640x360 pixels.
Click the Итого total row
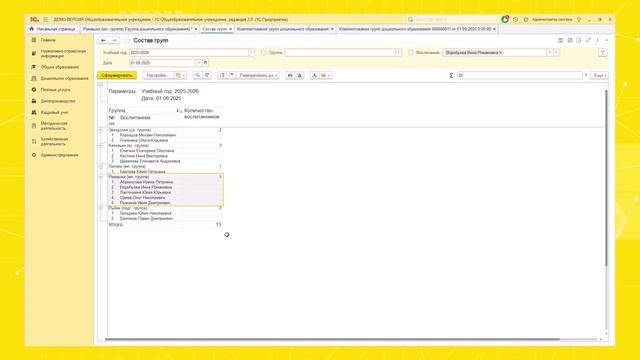[165, 224]
